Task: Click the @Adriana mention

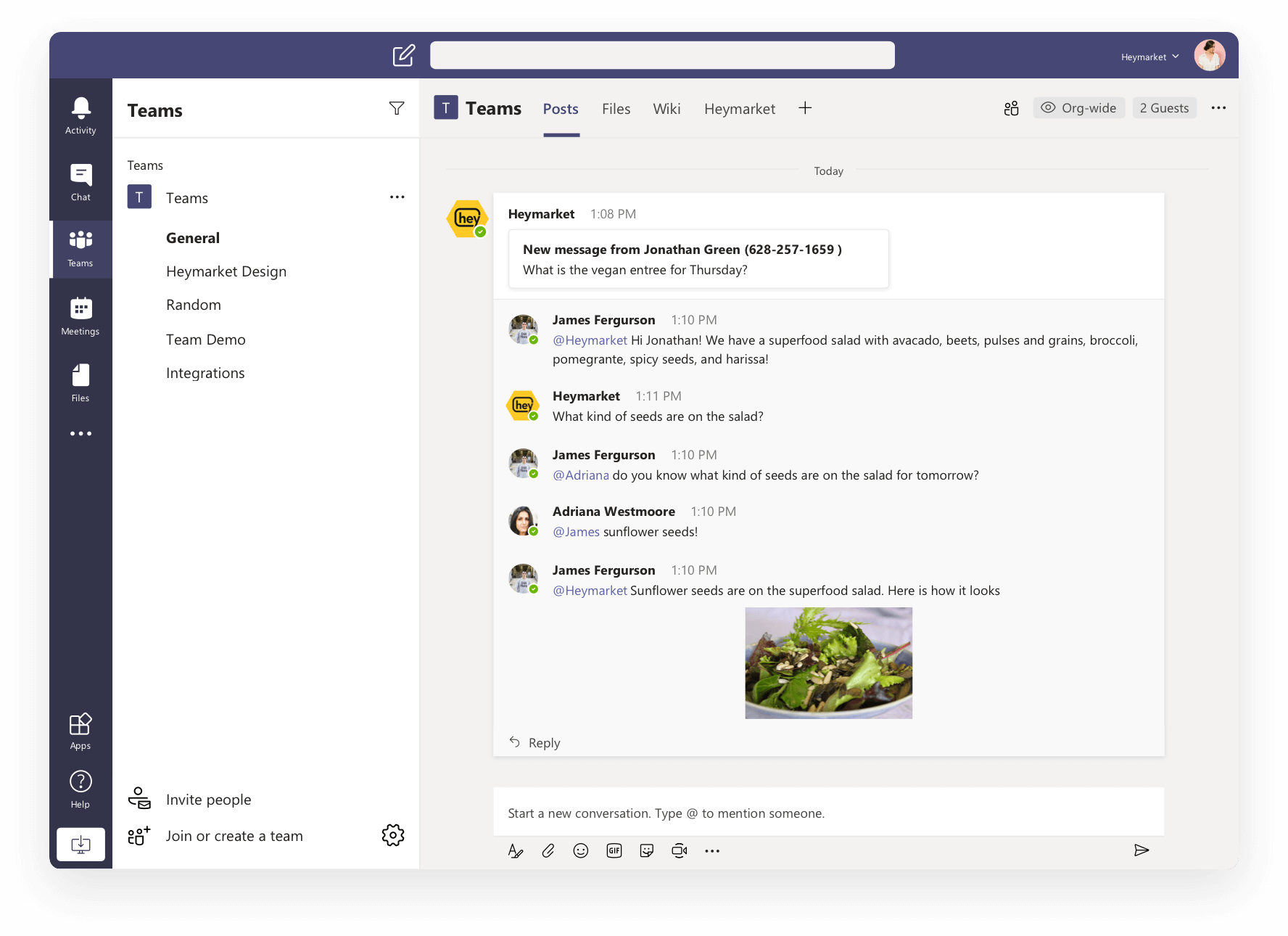Action: click(581, 475)
